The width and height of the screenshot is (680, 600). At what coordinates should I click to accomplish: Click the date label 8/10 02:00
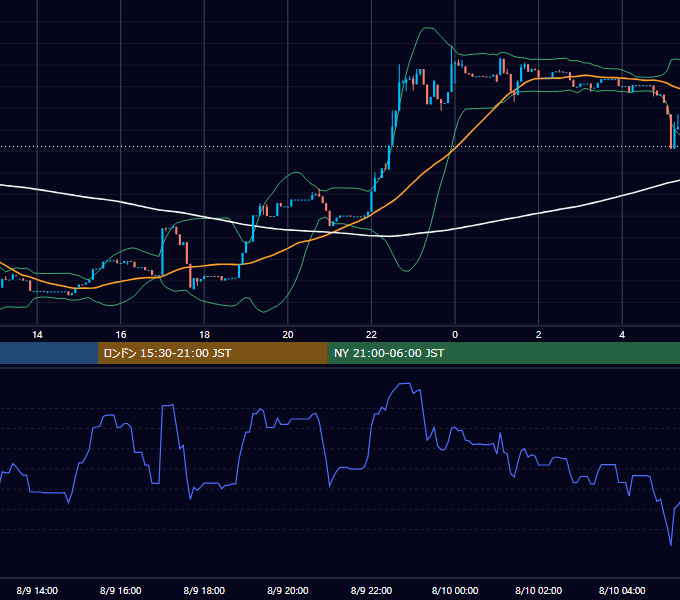539,590
